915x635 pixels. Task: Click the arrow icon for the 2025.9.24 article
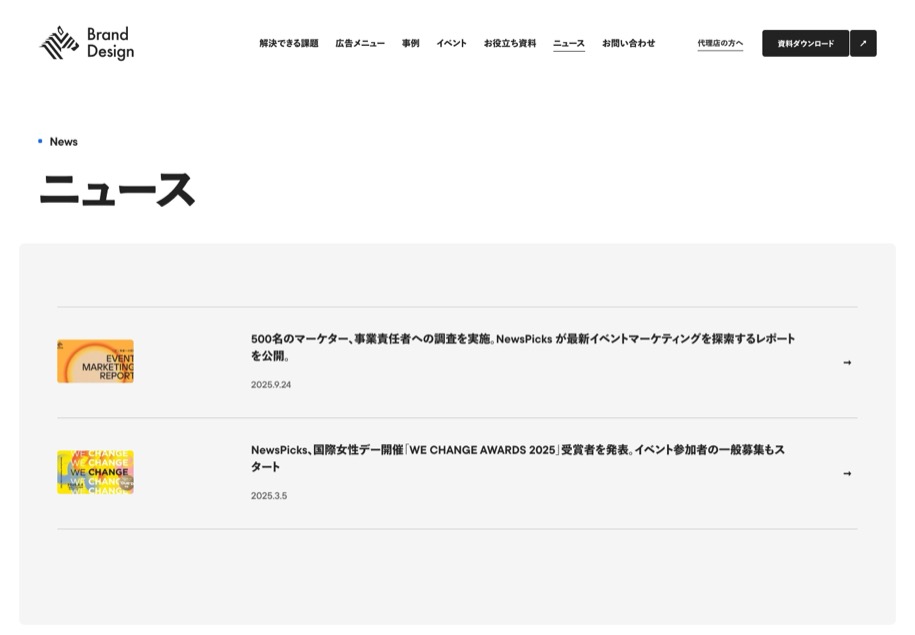(847, 362)
